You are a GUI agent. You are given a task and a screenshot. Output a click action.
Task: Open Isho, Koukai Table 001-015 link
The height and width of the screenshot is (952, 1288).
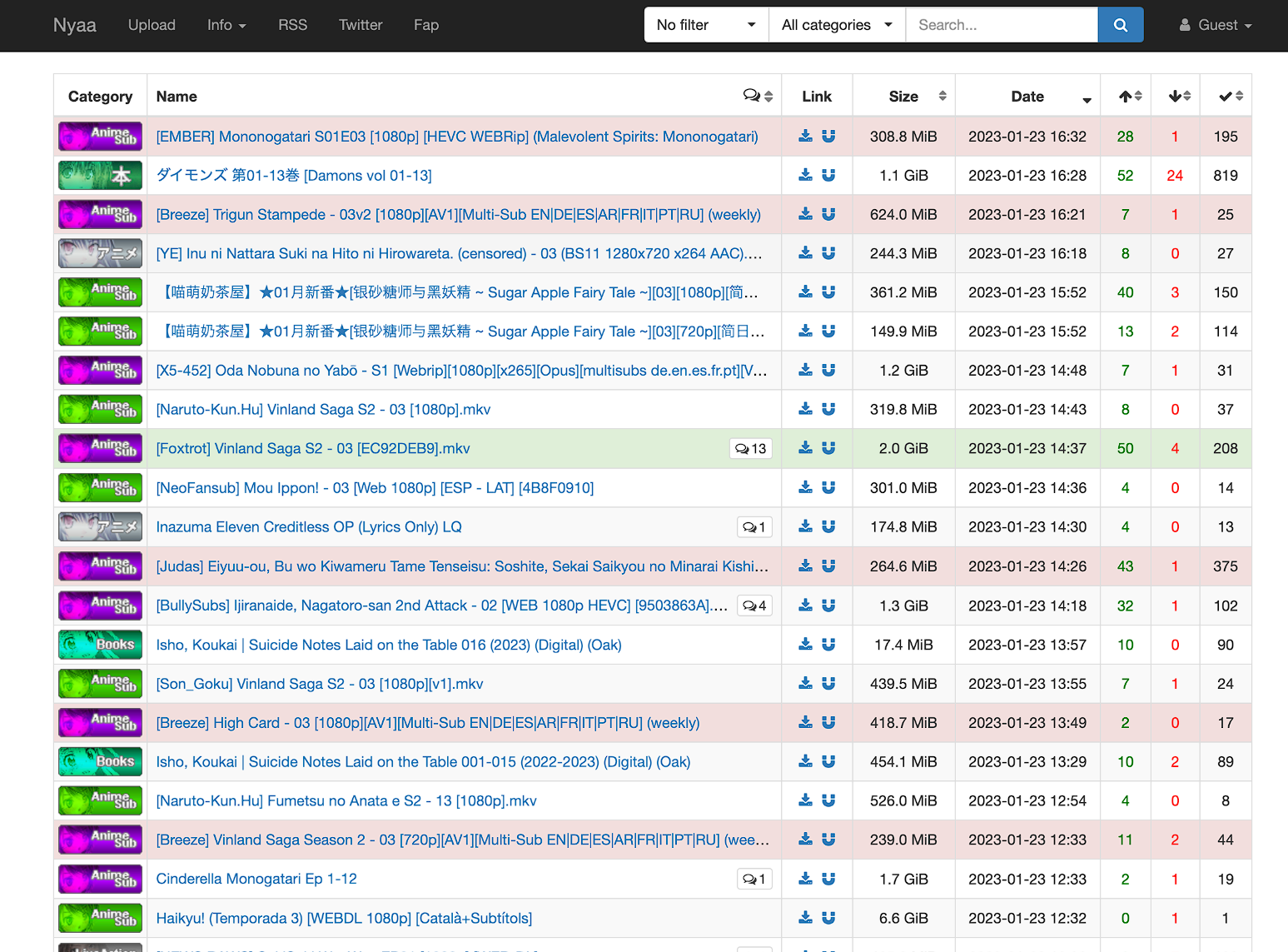423,761
